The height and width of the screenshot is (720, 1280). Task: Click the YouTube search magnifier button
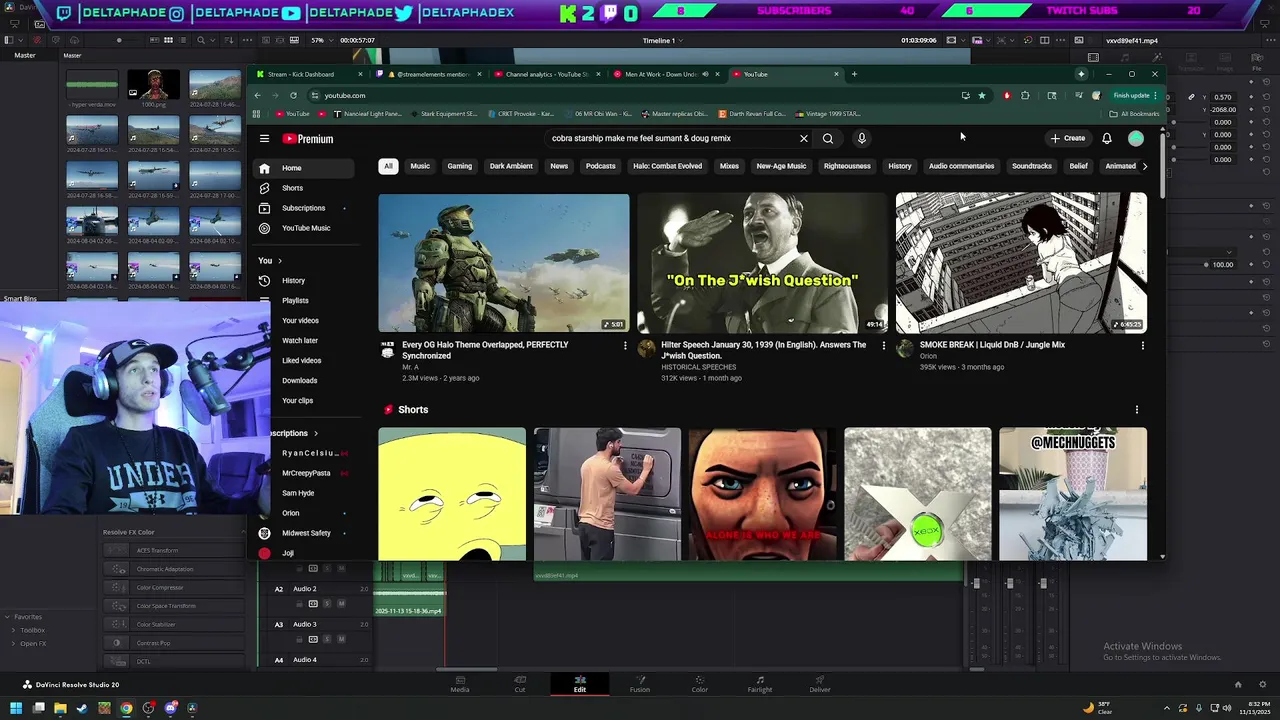[828, 139]
